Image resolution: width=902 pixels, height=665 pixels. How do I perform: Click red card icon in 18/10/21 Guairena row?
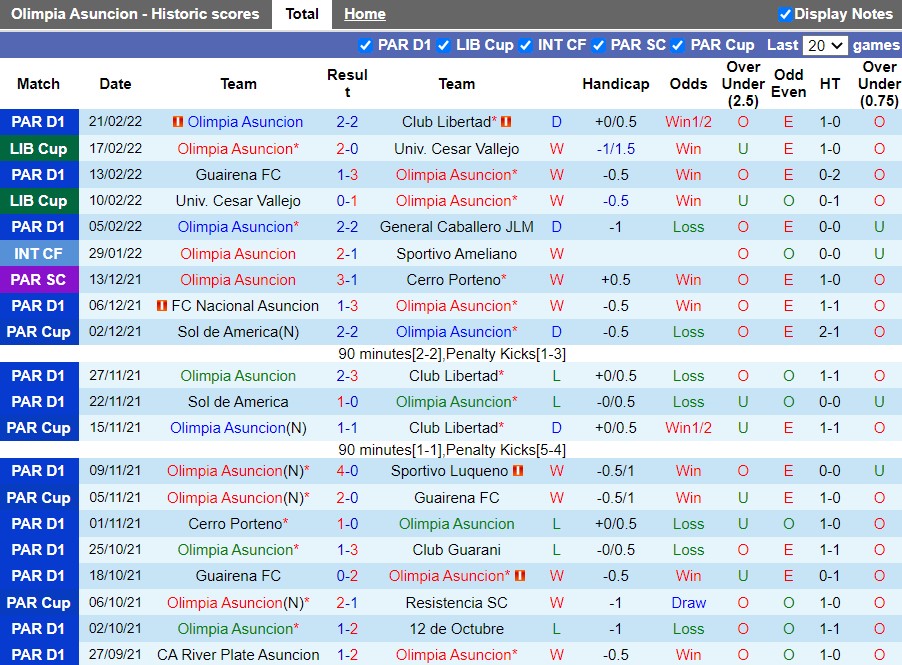pos(520,576)
